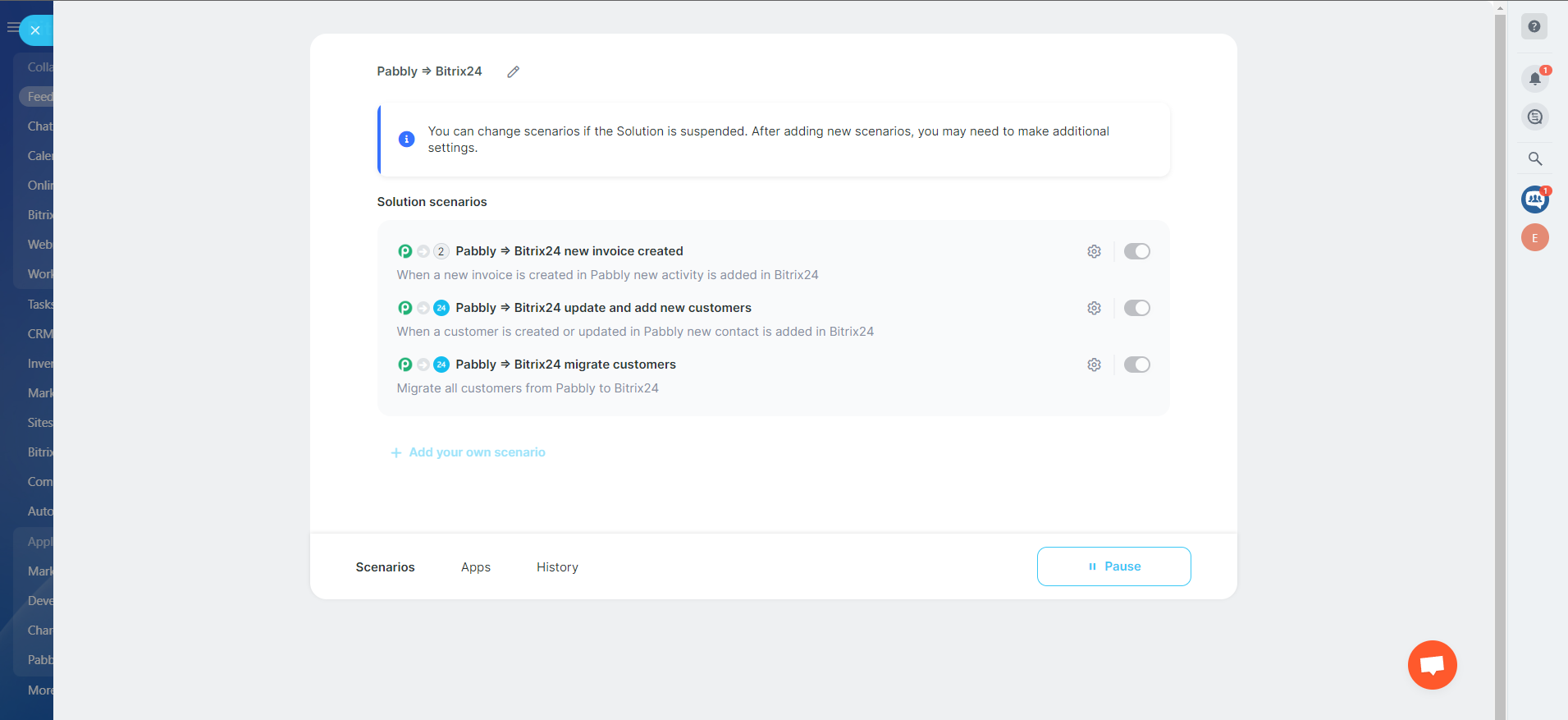Open settings gear for new invoice scenario
This screenshot has height=720, width=1568.
(1094, 251)
